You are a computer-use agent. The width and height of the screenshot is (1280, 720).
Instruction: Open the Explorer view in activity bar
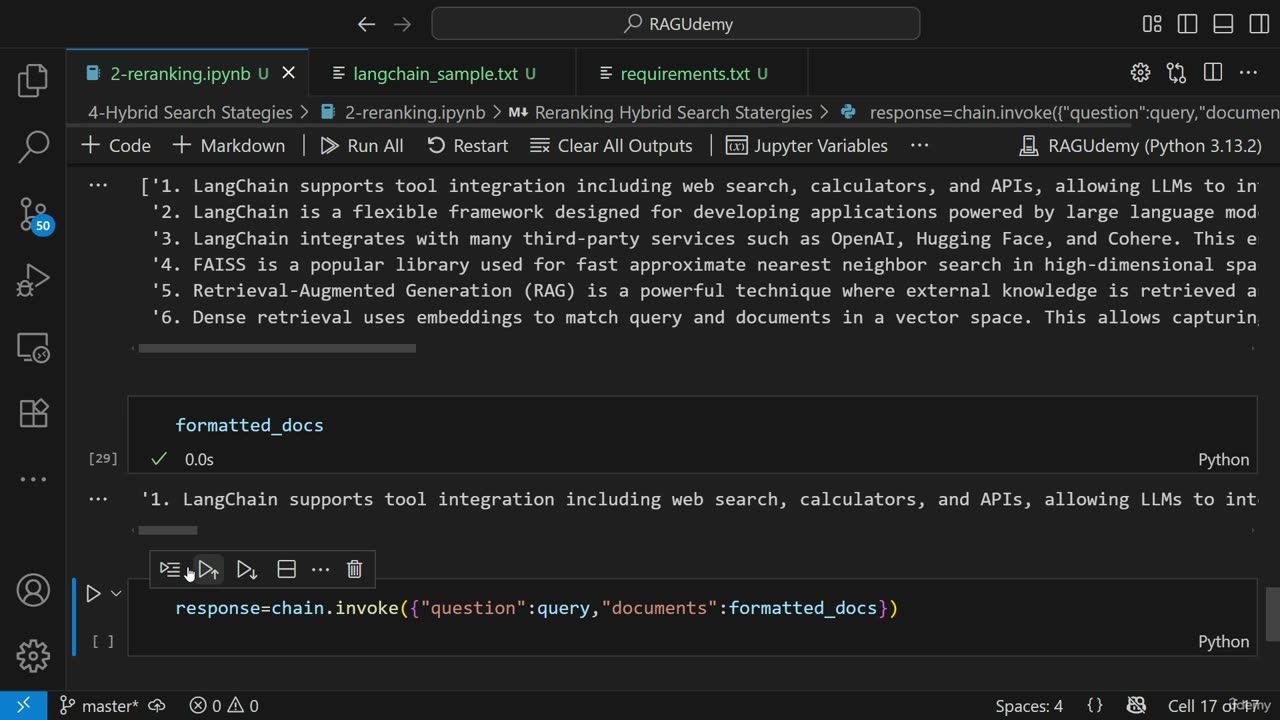click(33, 81)
